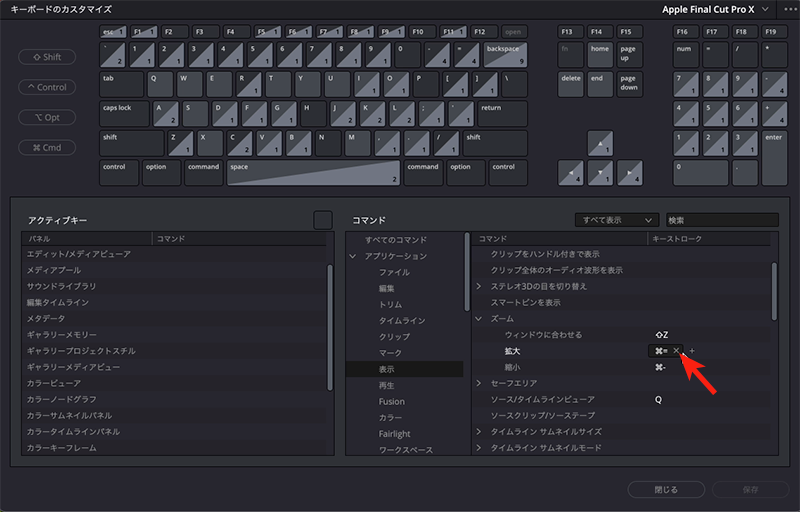This screenshot has height=512, width=800.
Task: Expand タイムライン サムネイルサイズ group
Action: (x=479, y=431)
